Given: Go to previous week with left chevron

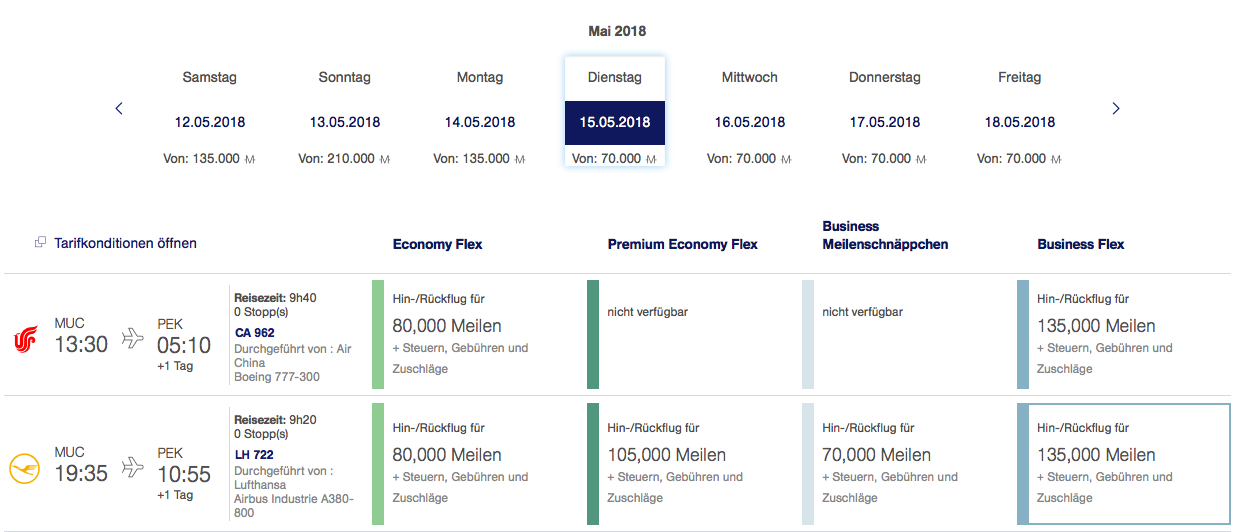Looking at the screenshot, I should click(119, 108).
